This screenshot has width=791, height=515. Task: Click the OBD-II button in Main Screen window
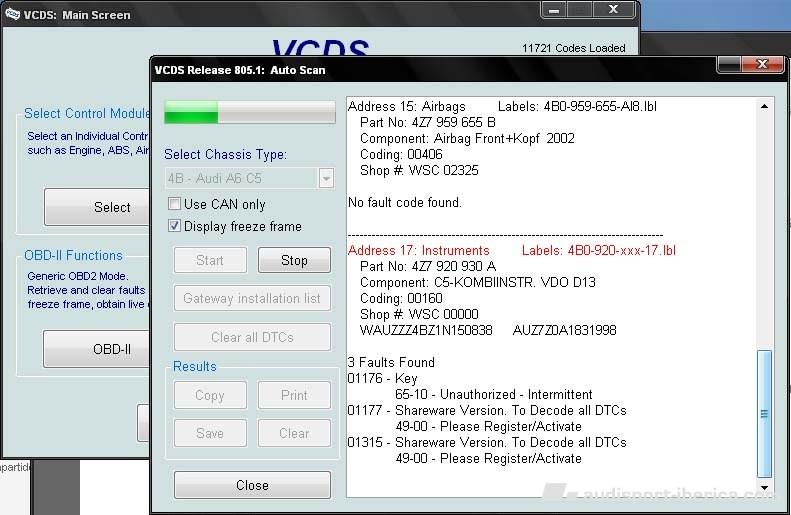click(96, 349)
